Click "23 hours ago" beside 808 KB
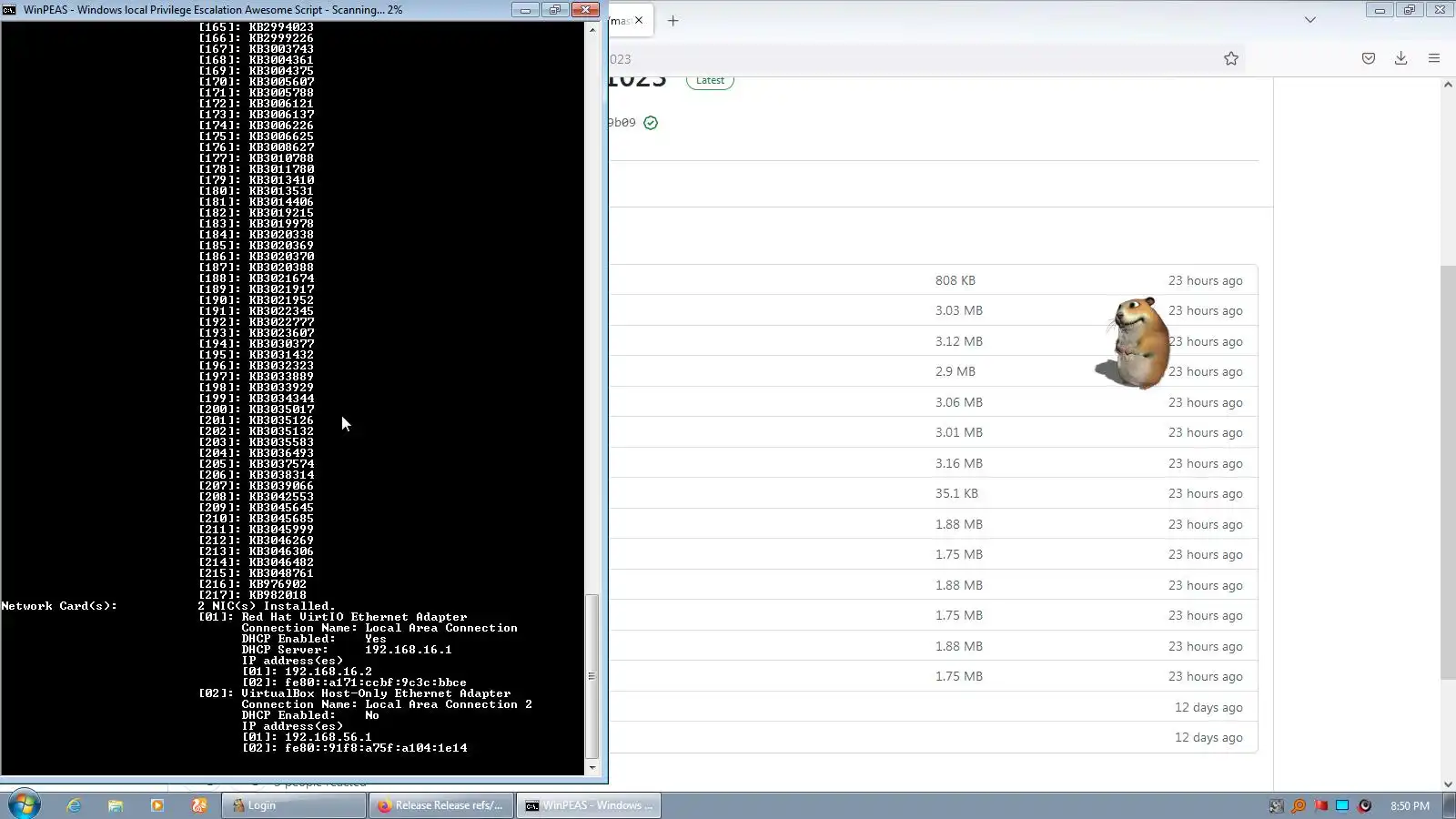The width and height of the screenshot is (1456, 819). (1205, 280)
